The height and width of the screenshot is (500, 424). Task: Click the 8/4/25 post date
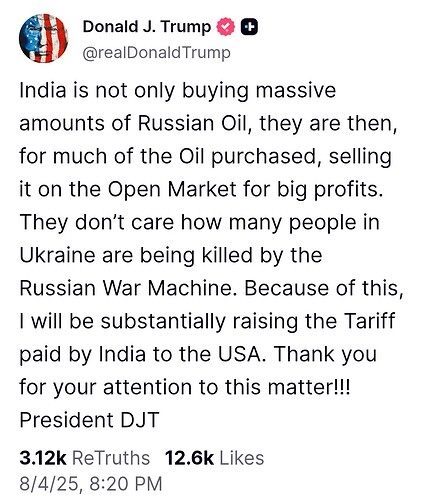click(x=49, y=484)
